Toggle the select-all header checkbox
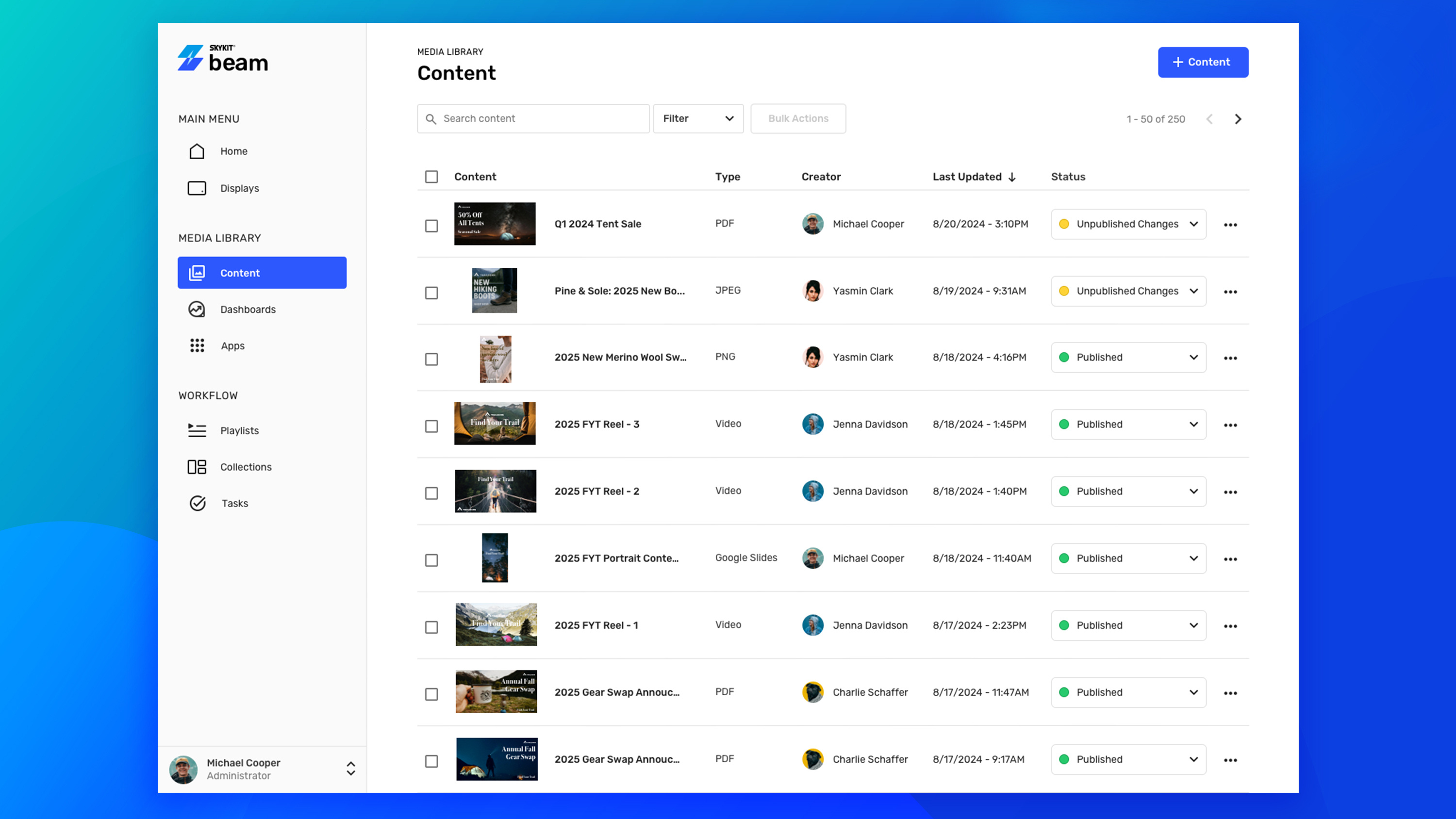Viewport: 1456px width, 819px height. pos(431,177)
